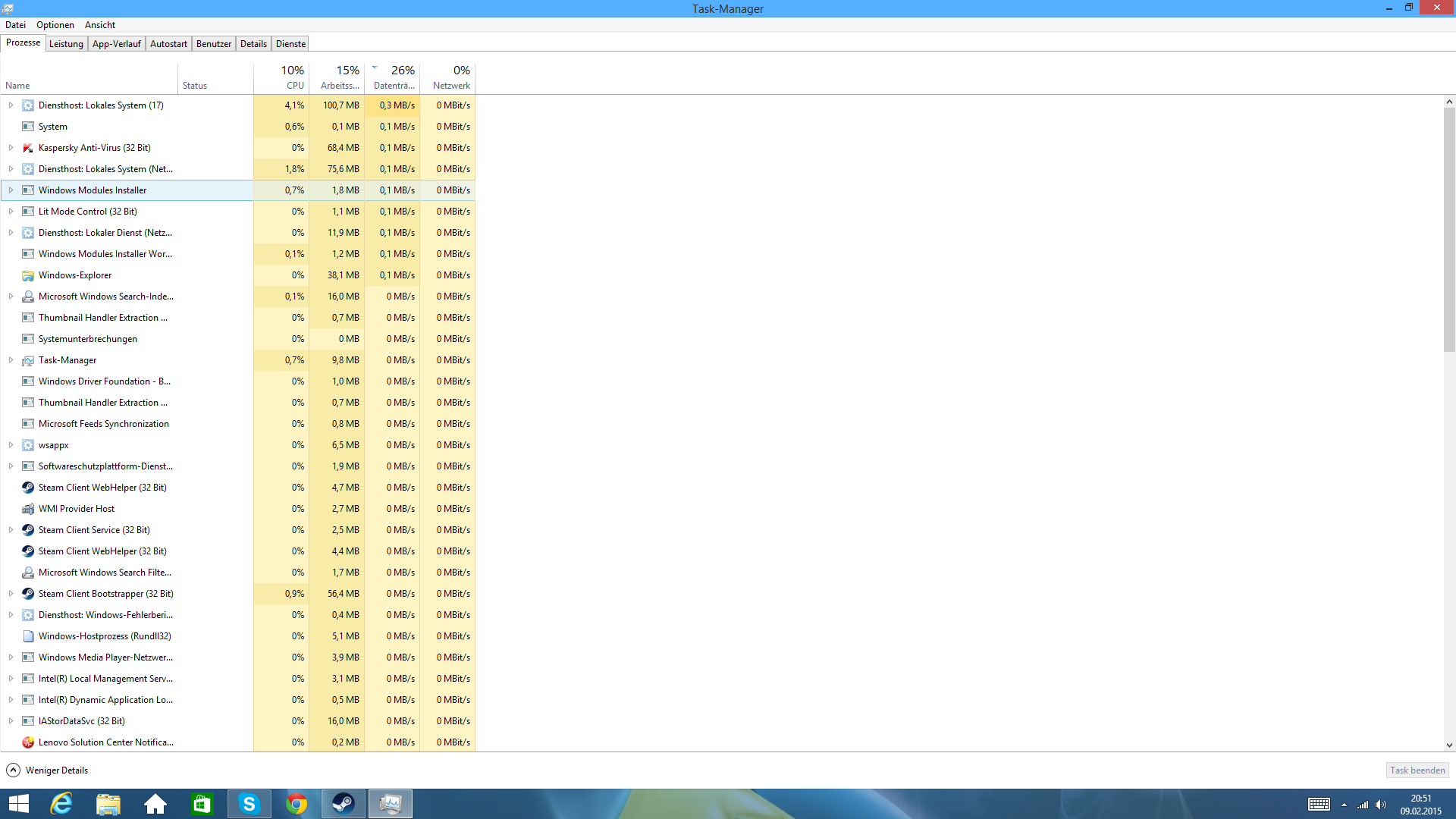Click the Microsoft Windows Search-Indexer icon
The width and height of the screenshot is (1456, 819).
click(28, 297)
